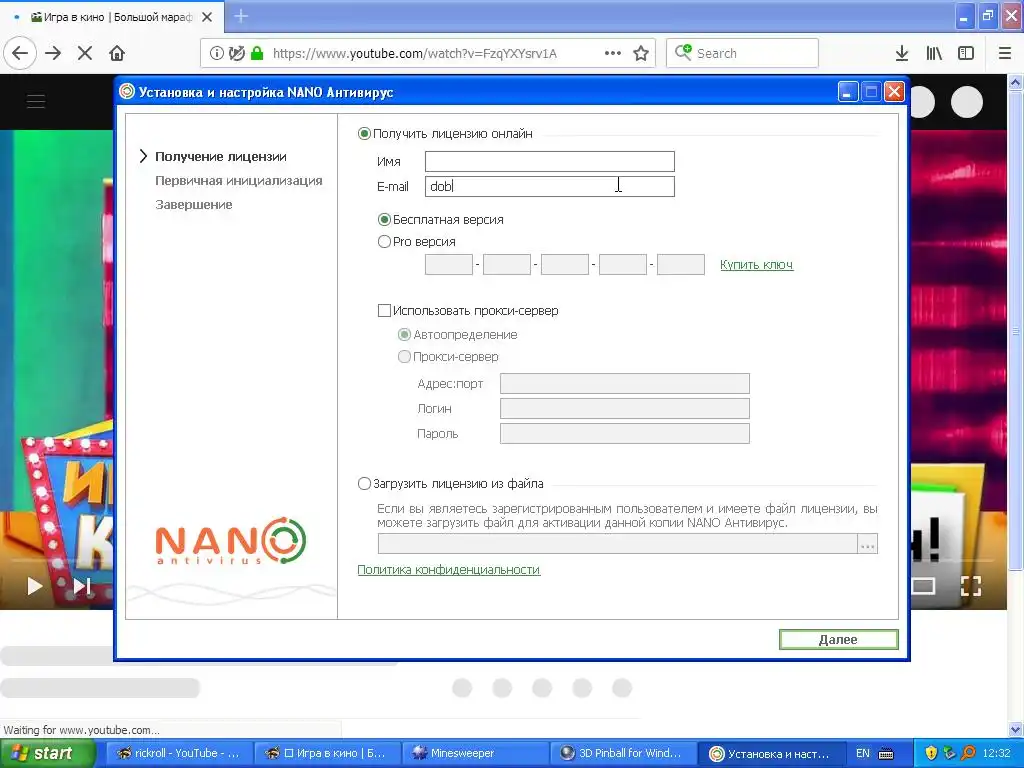1024x768 pixels.
Task: Click the E-mail input field
Action: [549, 186]
